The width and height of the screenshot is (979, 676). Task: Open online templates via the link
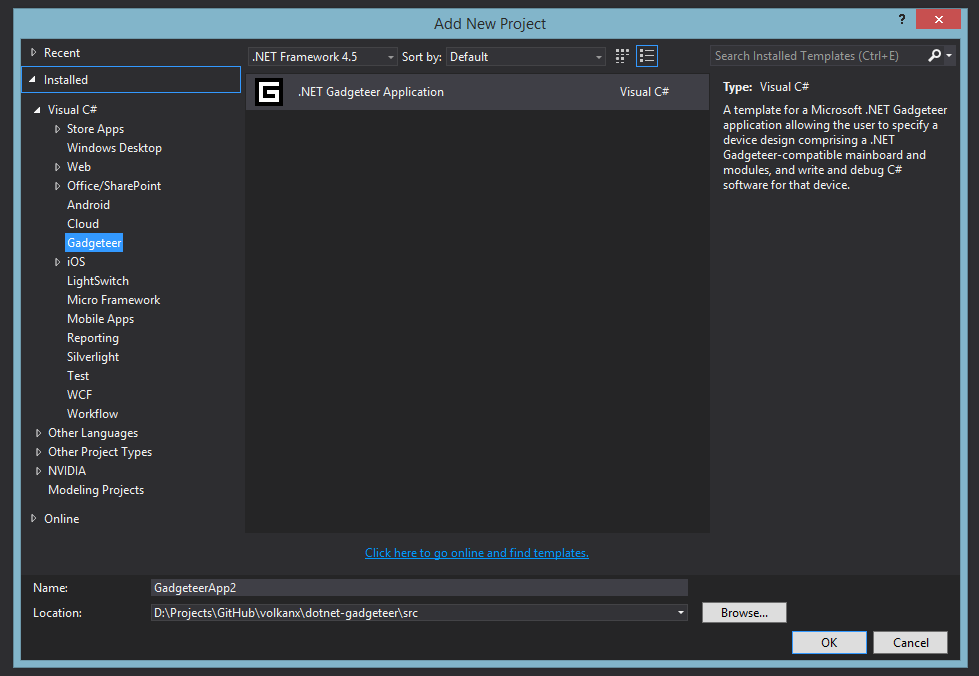476,552
